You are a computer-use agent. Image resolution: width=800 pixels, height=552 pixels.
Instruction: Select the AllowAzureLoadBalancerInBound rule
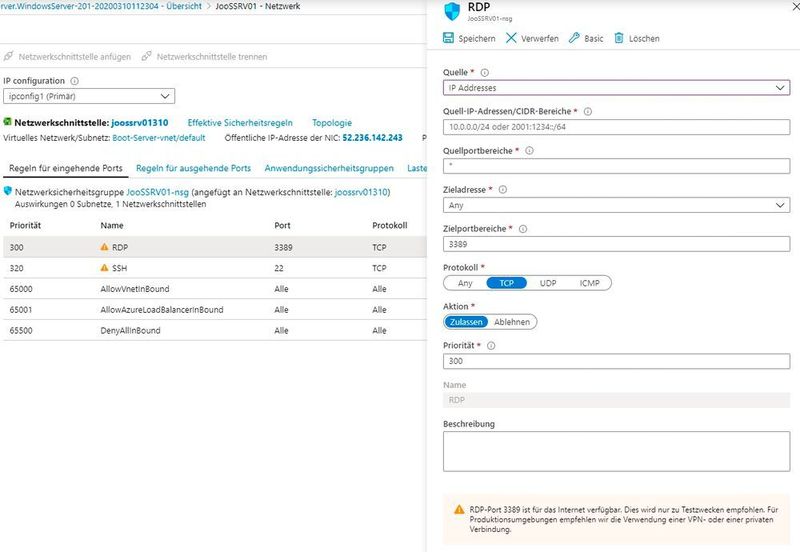(x=215, y=310)
